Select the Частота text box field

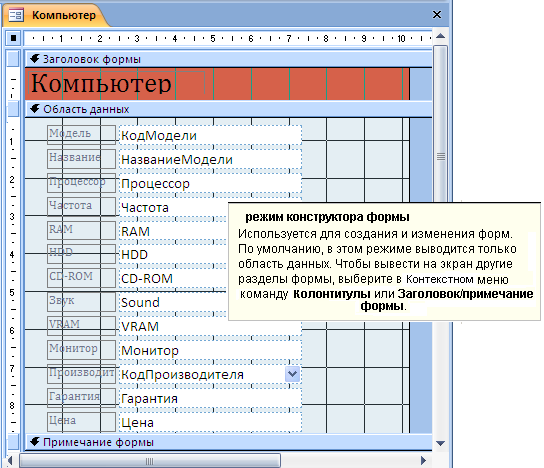pyautogui.click(x=173, y=207)
